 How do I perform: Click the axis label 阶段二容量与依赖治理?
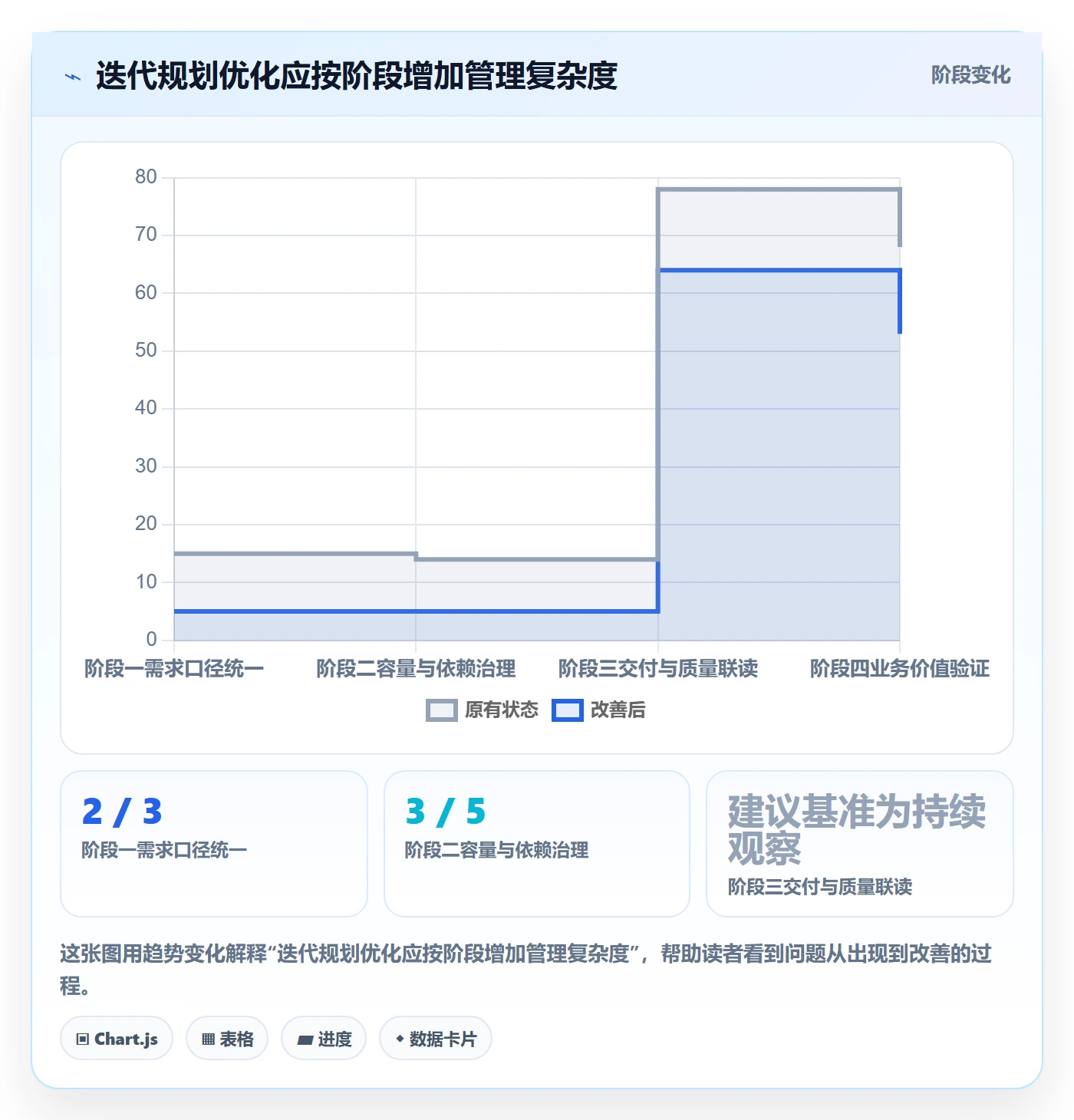(416, 669)
